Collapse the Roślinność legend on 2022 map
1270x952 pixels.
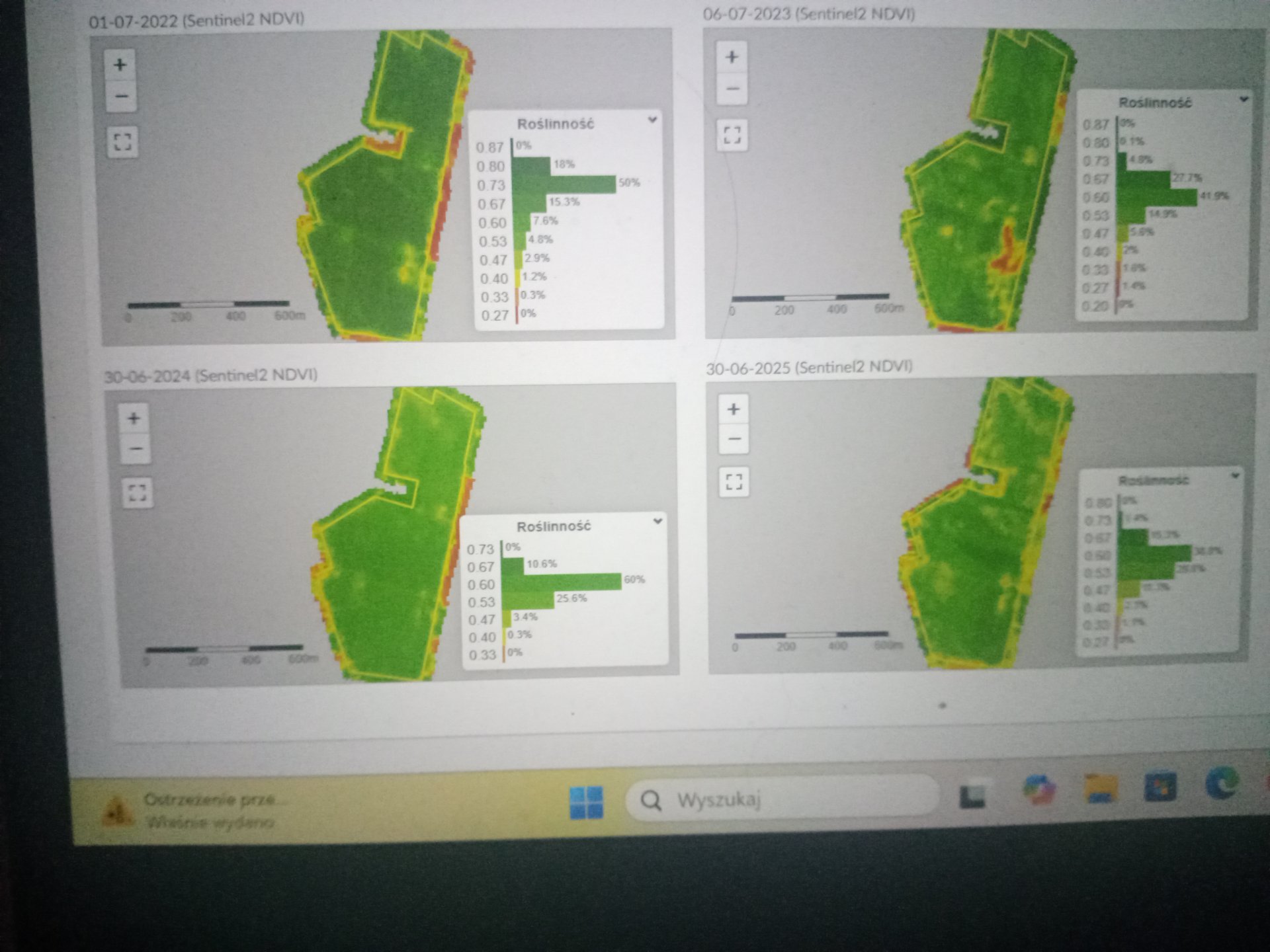coord(652,120)
